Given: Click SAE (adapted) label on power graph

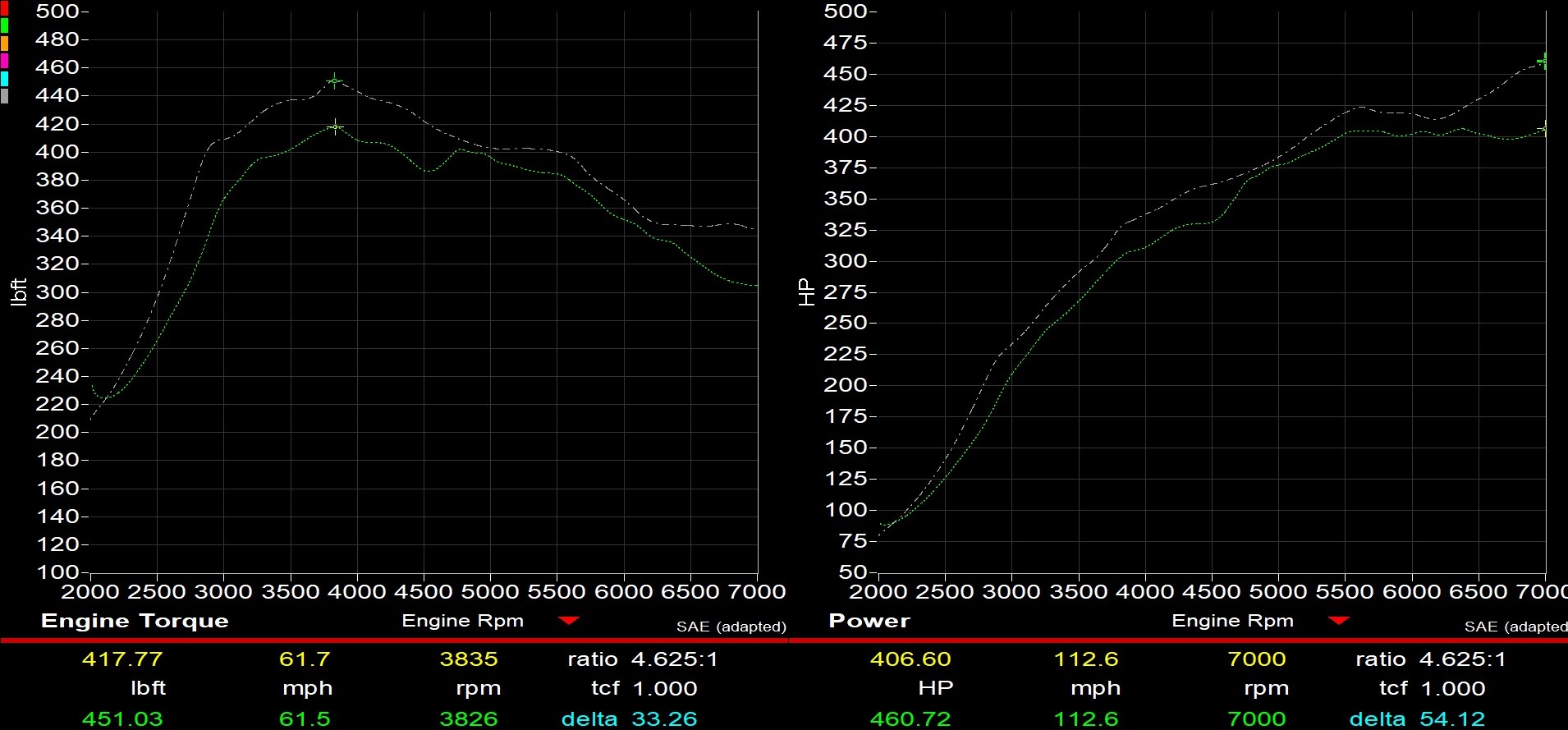Looking at the screenshot, I should pyautogui.click(x=1515, y=627).
